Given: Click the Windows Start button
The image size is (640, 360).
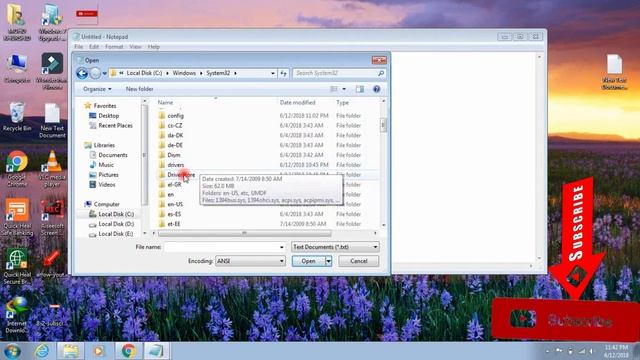Looking at the screenshot, I should point(12,351).
